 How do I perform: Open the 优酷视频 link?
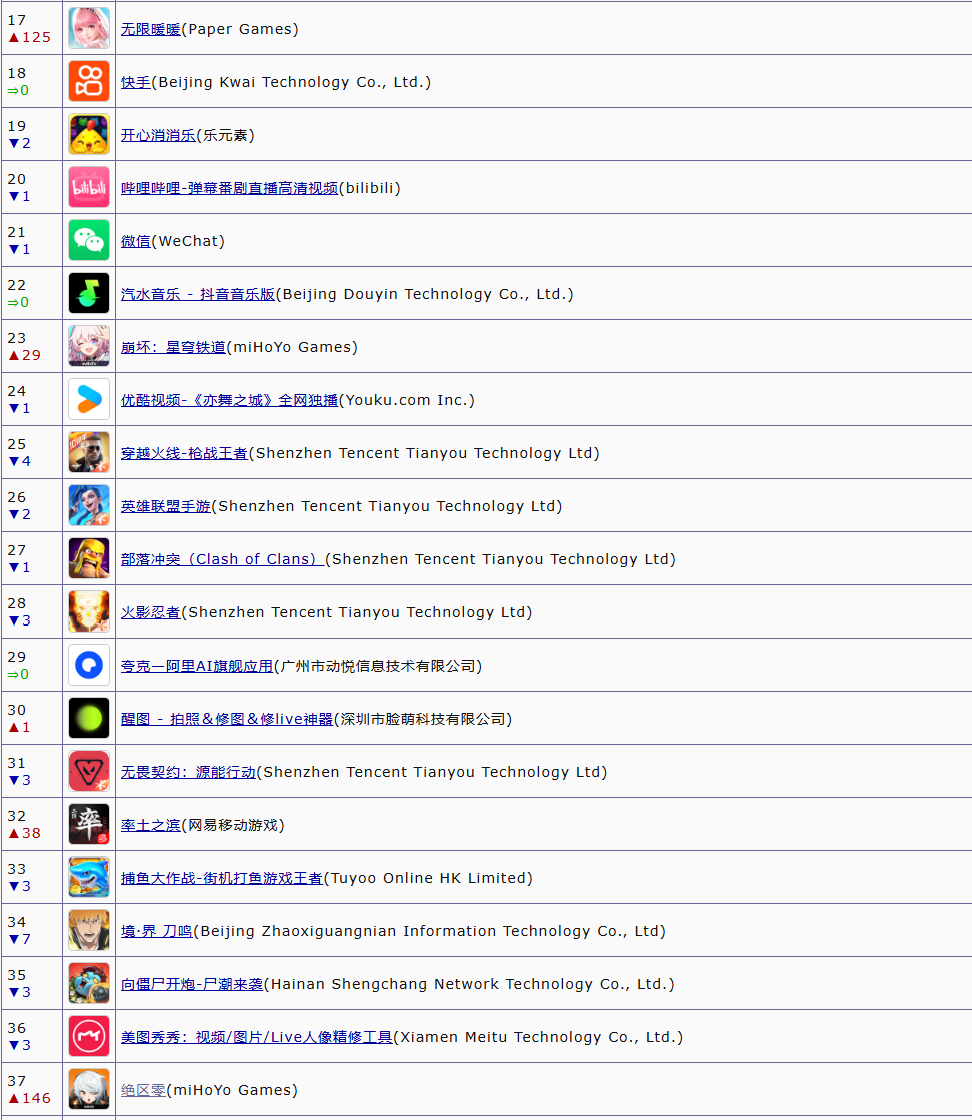click(229, 400)
